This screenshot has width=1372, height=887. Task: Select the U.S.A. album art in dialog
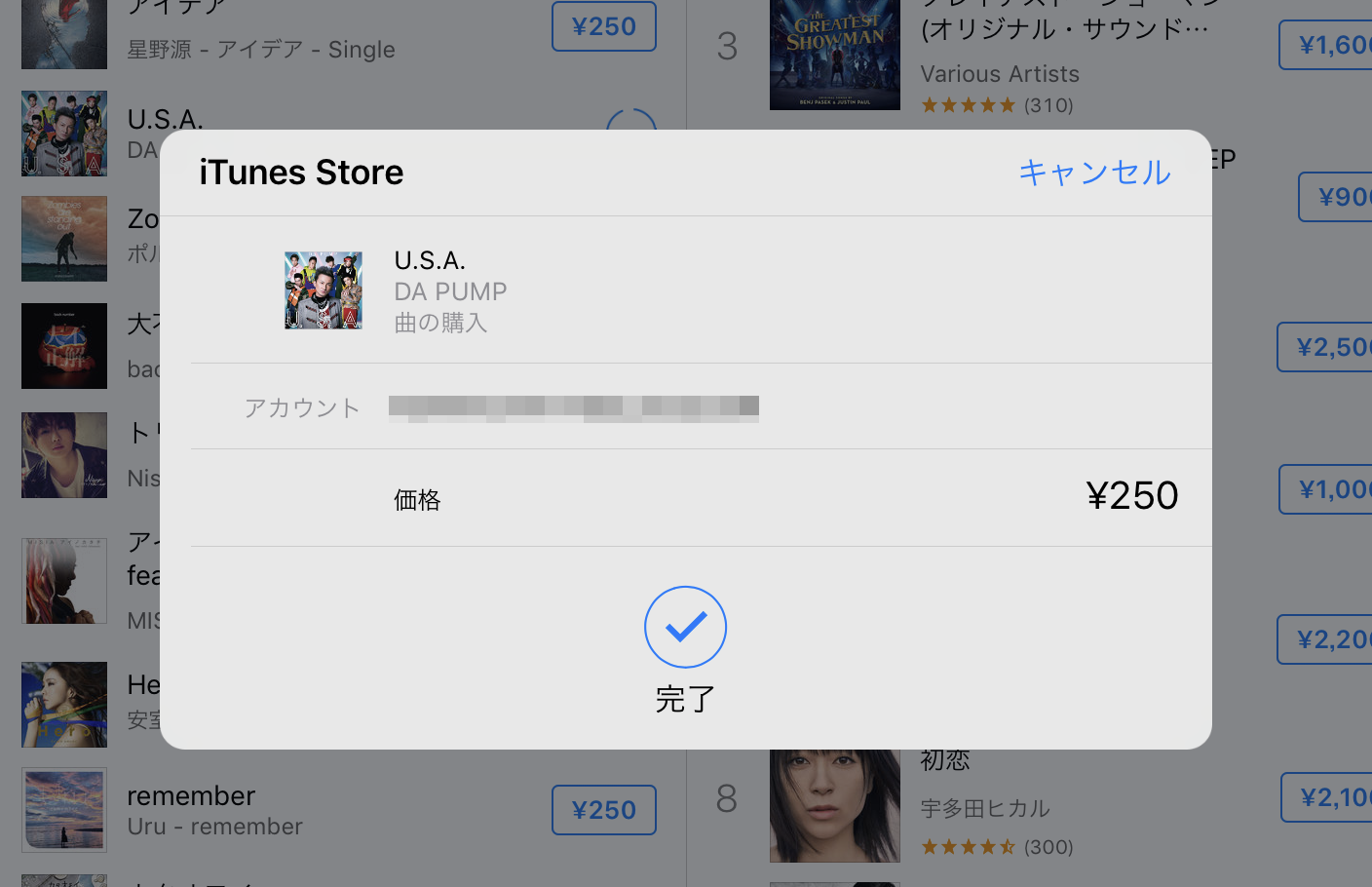pyautogui.click(x=324, y=290)
